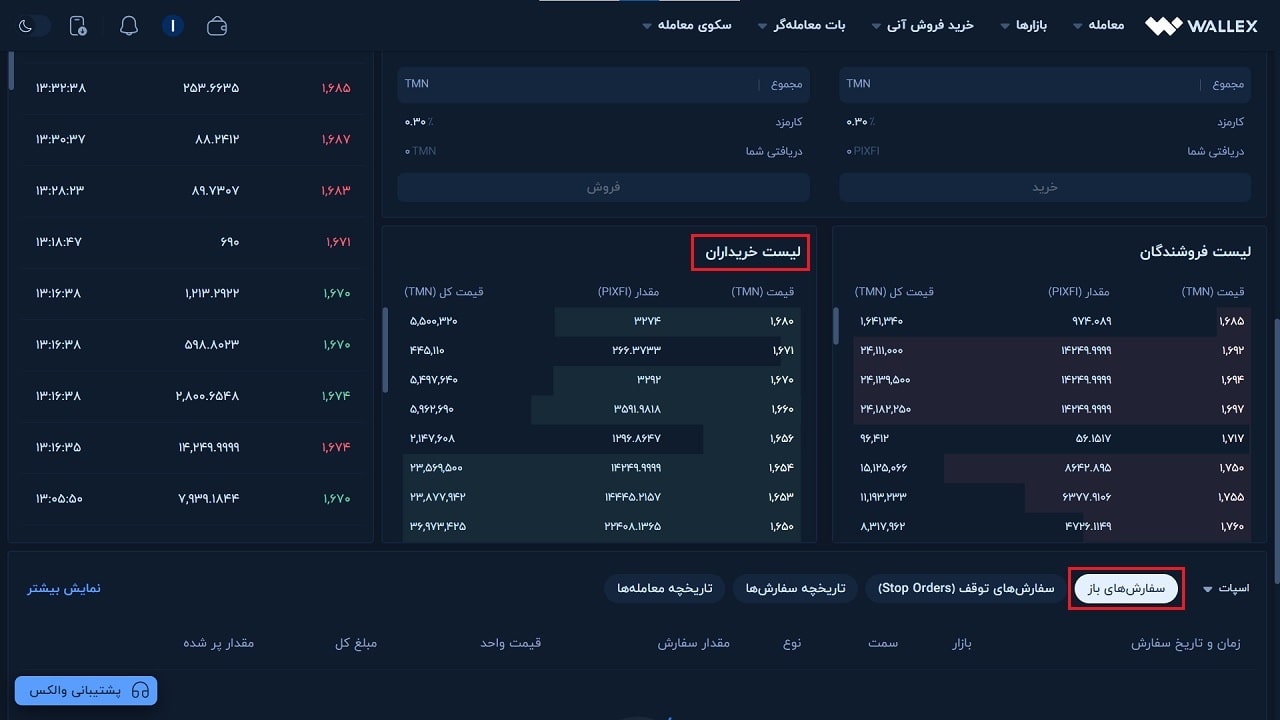The width and height of the screenshot is (1280, 720).
Task: Select buyers list price ۱,۶۵۴
Action: tap(783, 467)
